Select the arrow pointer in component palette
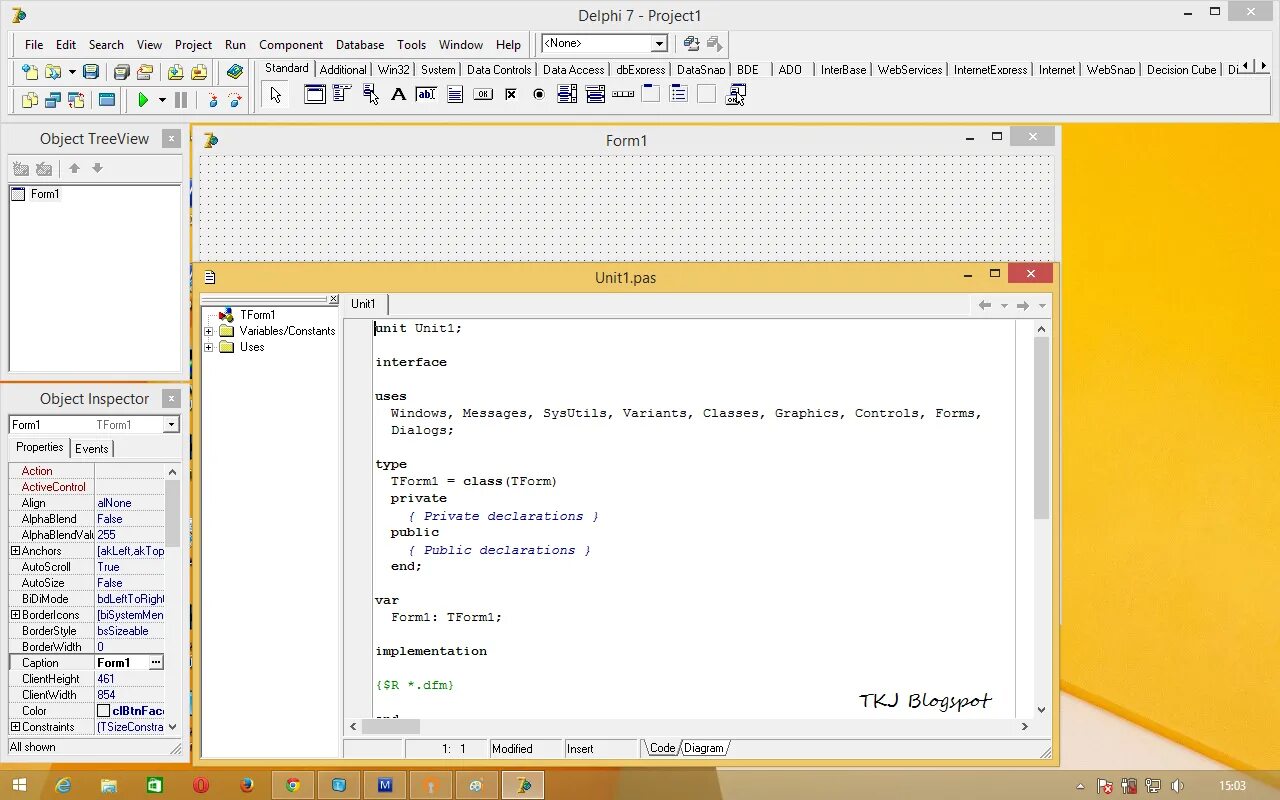The width and height of the screenshot is (1280, 800). [x=276, y=95]
